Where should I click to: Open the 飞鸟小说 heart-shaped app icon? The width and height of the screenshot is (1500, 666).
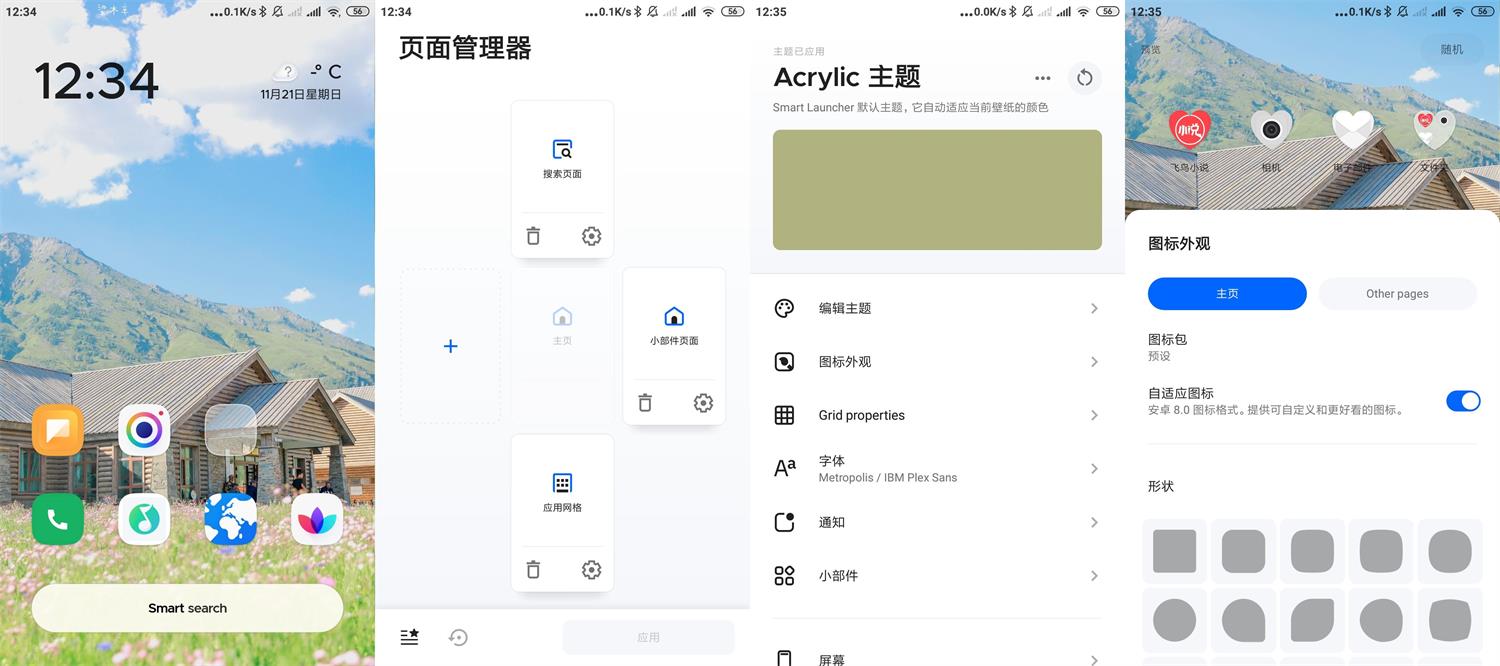(1189, 129)
